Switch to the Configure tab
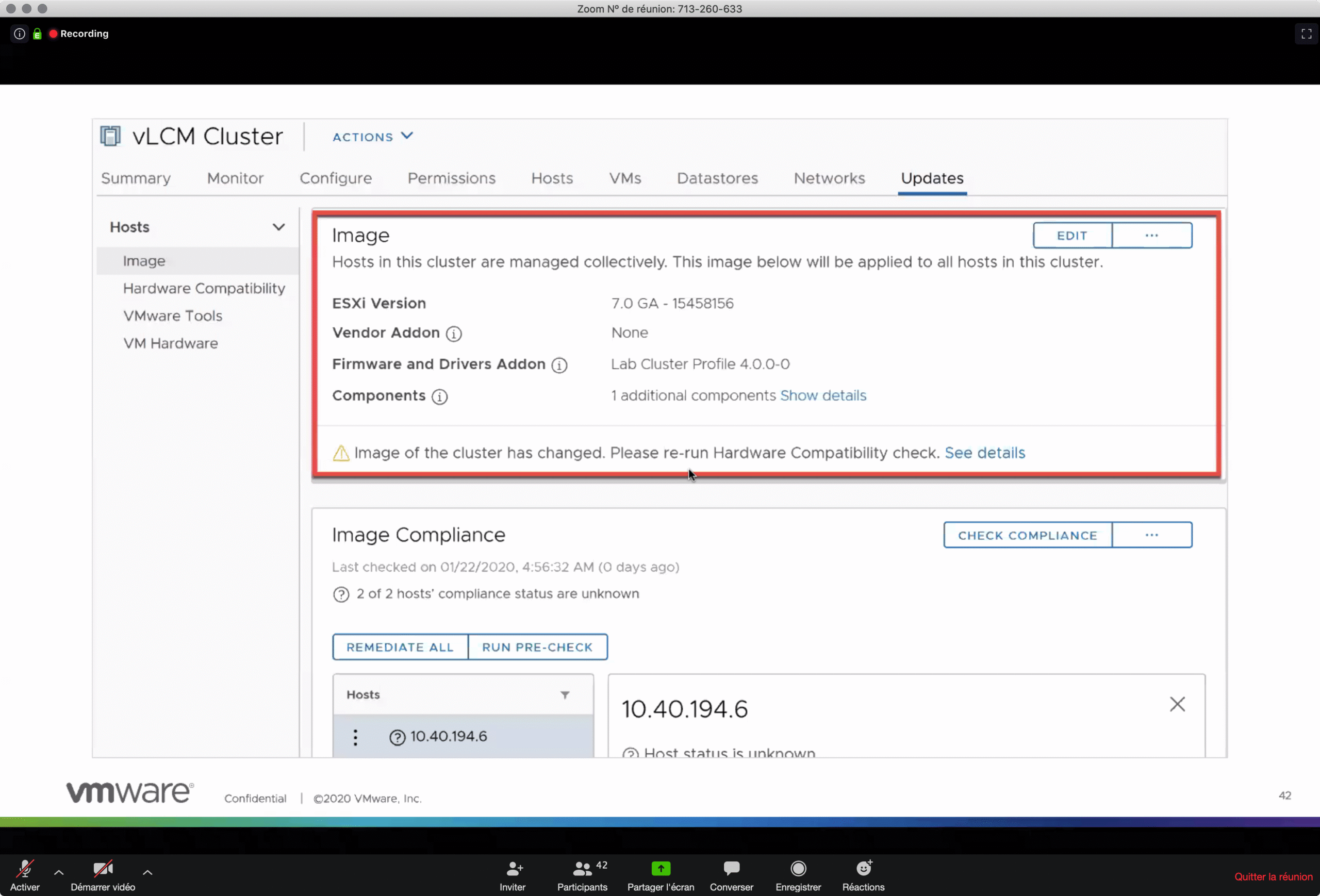 [335, 178]
